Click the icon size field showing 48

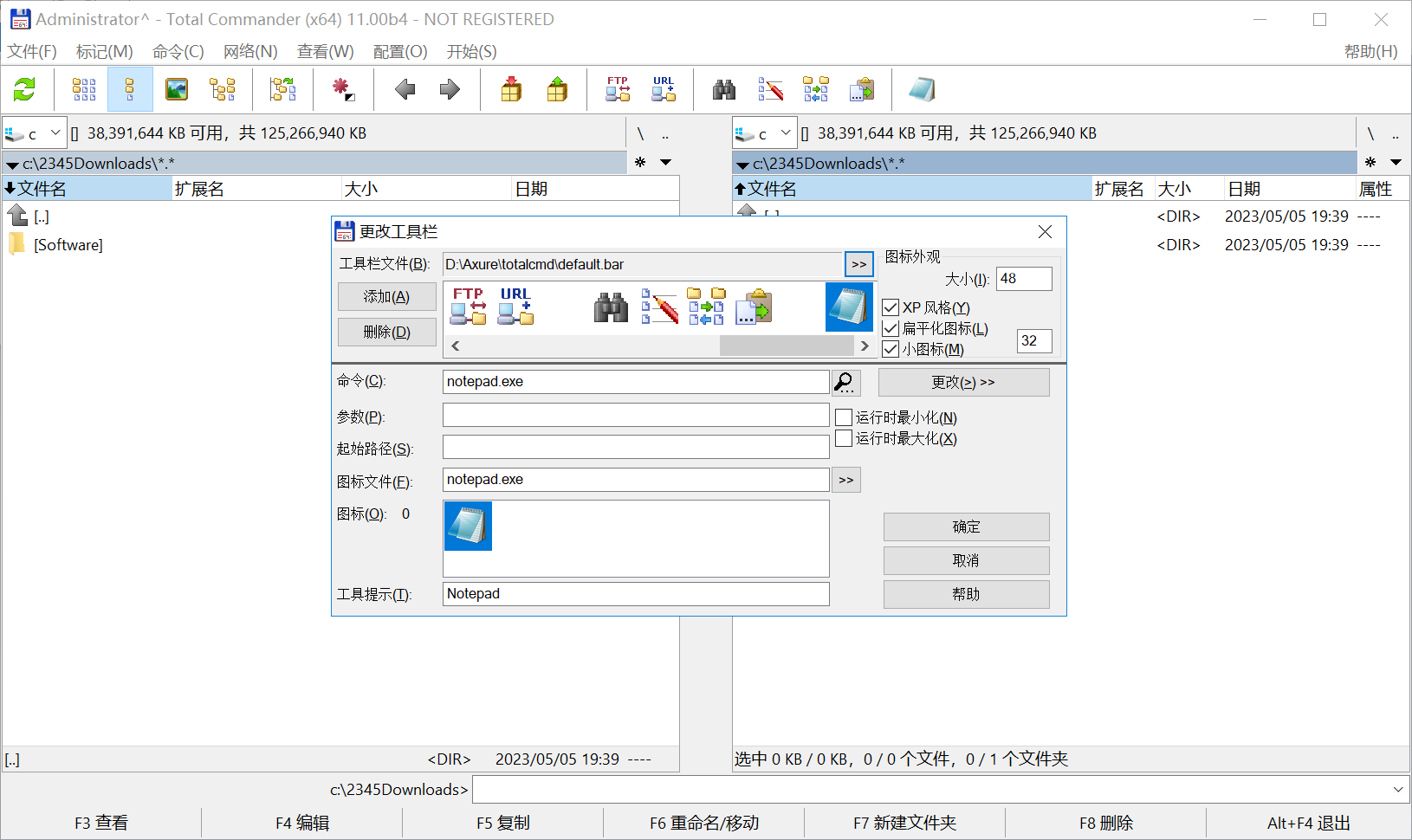(1024, 279)
